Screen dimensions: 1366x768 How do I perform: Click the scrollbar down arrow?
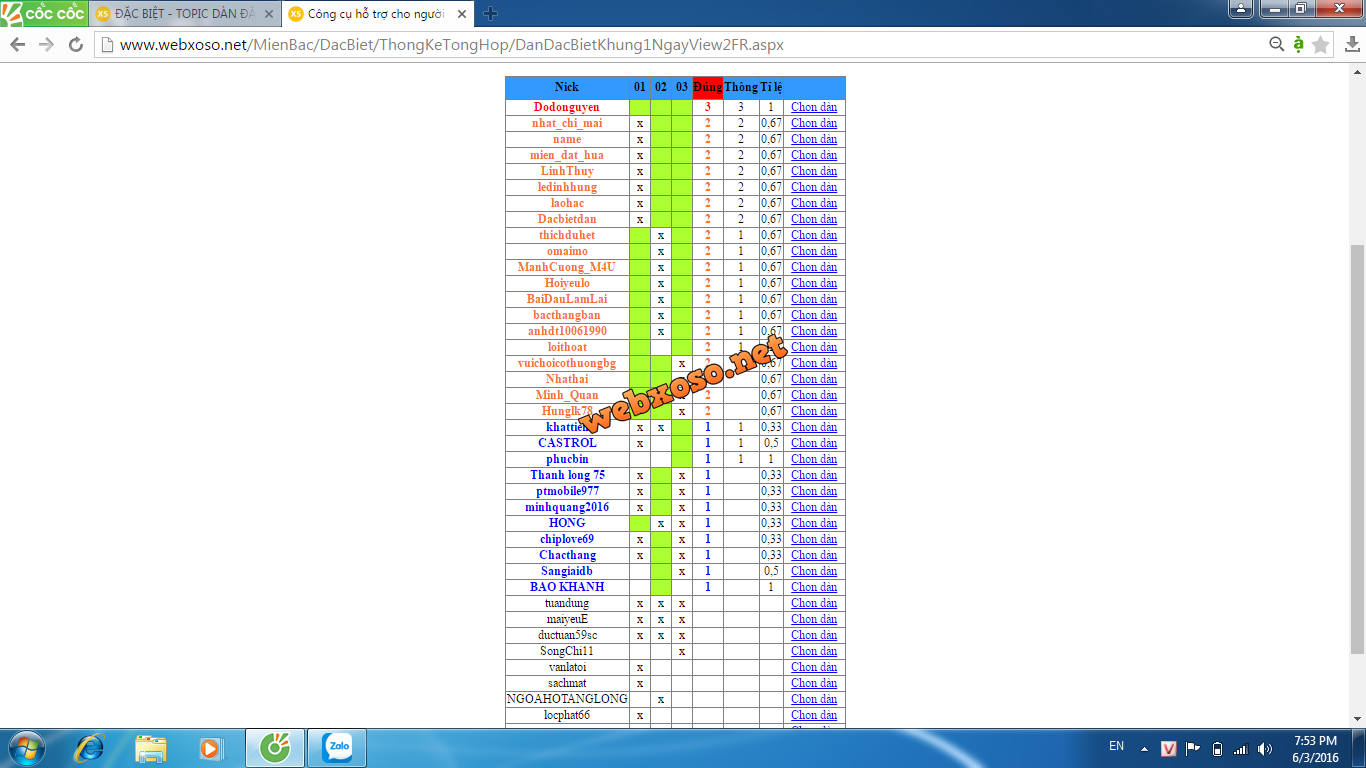[x=1357, y=719]
